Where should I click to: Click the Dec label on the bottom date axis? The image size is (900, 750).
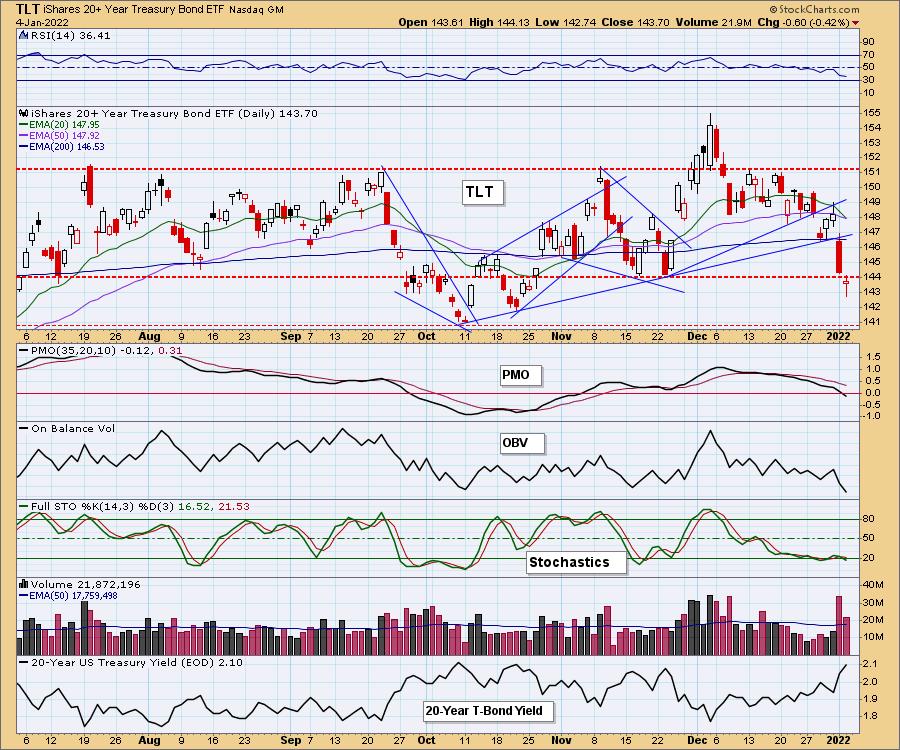point(696,740)
